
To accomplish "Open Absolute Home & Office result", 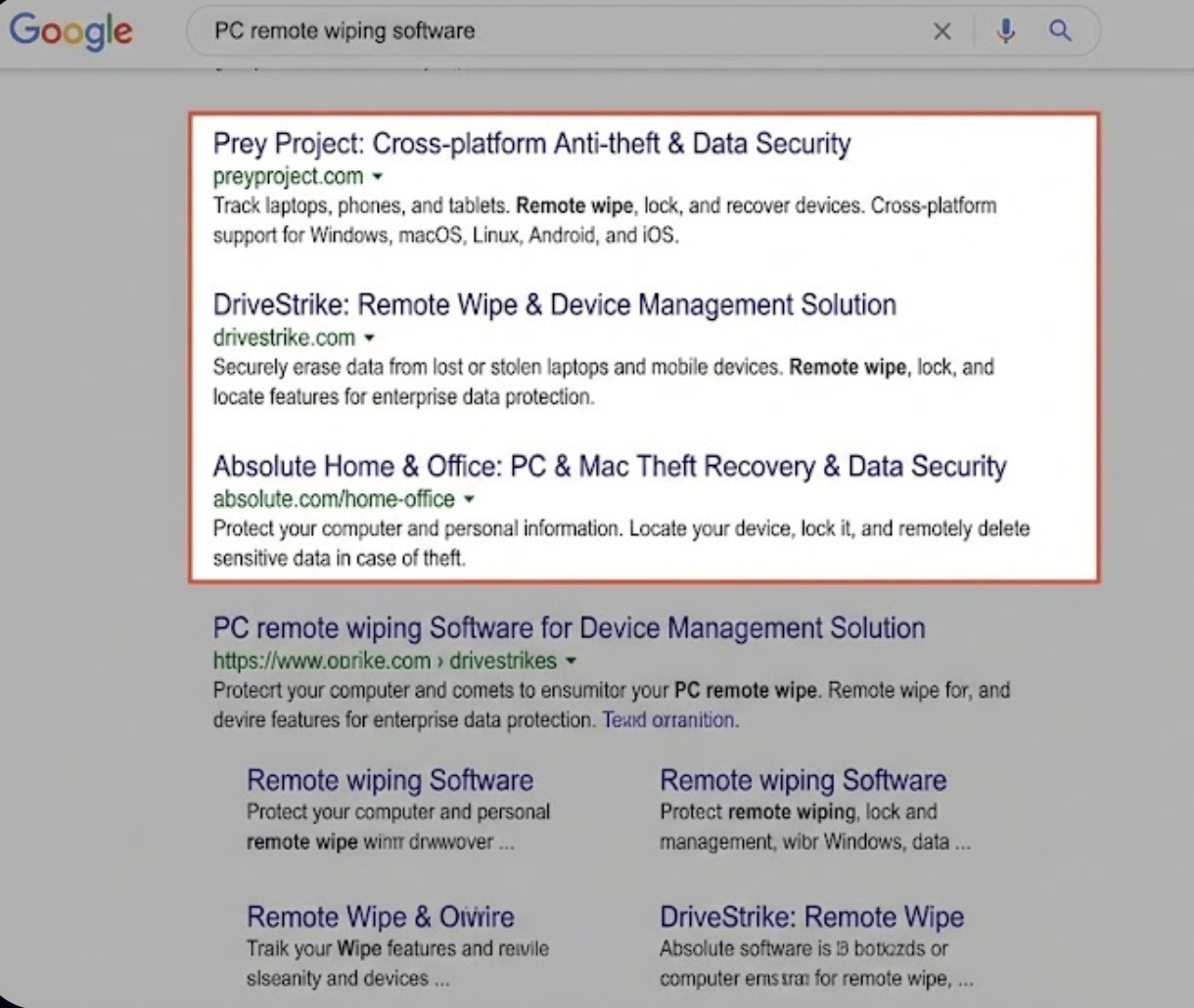I will point(609,466).
